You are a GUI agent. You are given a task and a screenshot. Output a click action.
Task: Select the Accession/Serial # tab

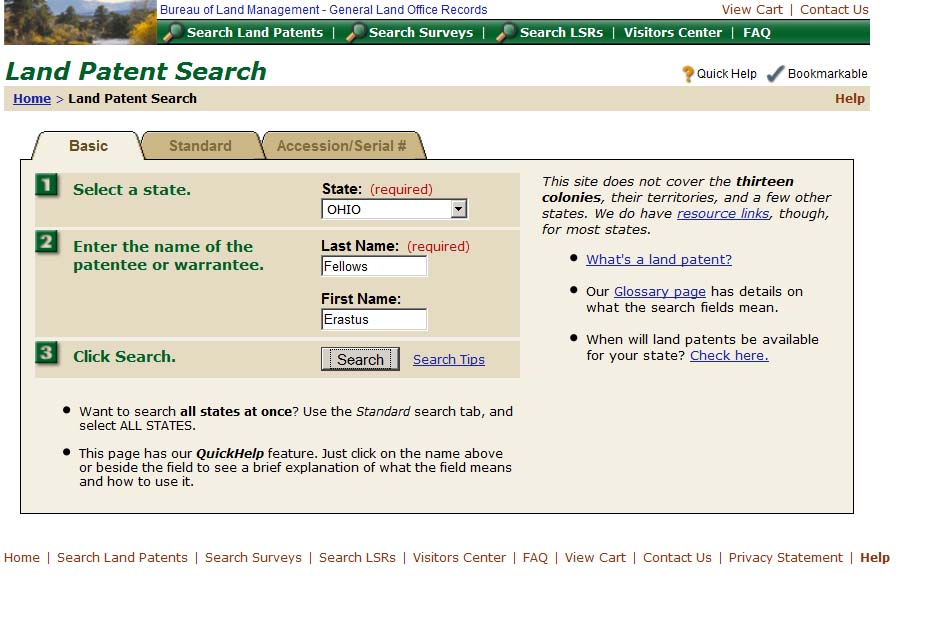click(x=341, y=146)
